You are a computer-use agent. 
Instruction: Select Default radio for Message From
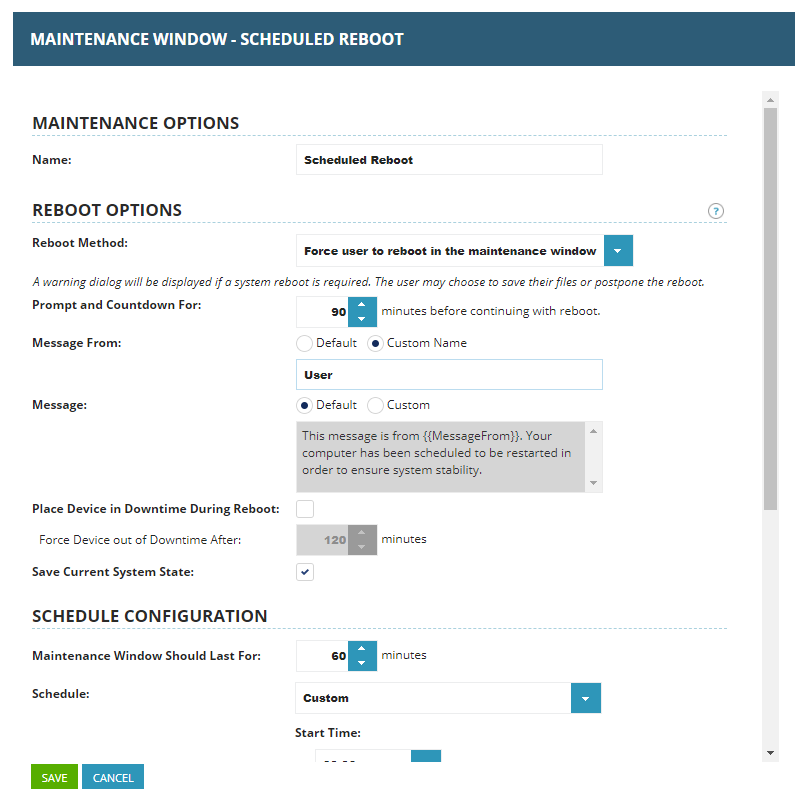click(303, 343)
